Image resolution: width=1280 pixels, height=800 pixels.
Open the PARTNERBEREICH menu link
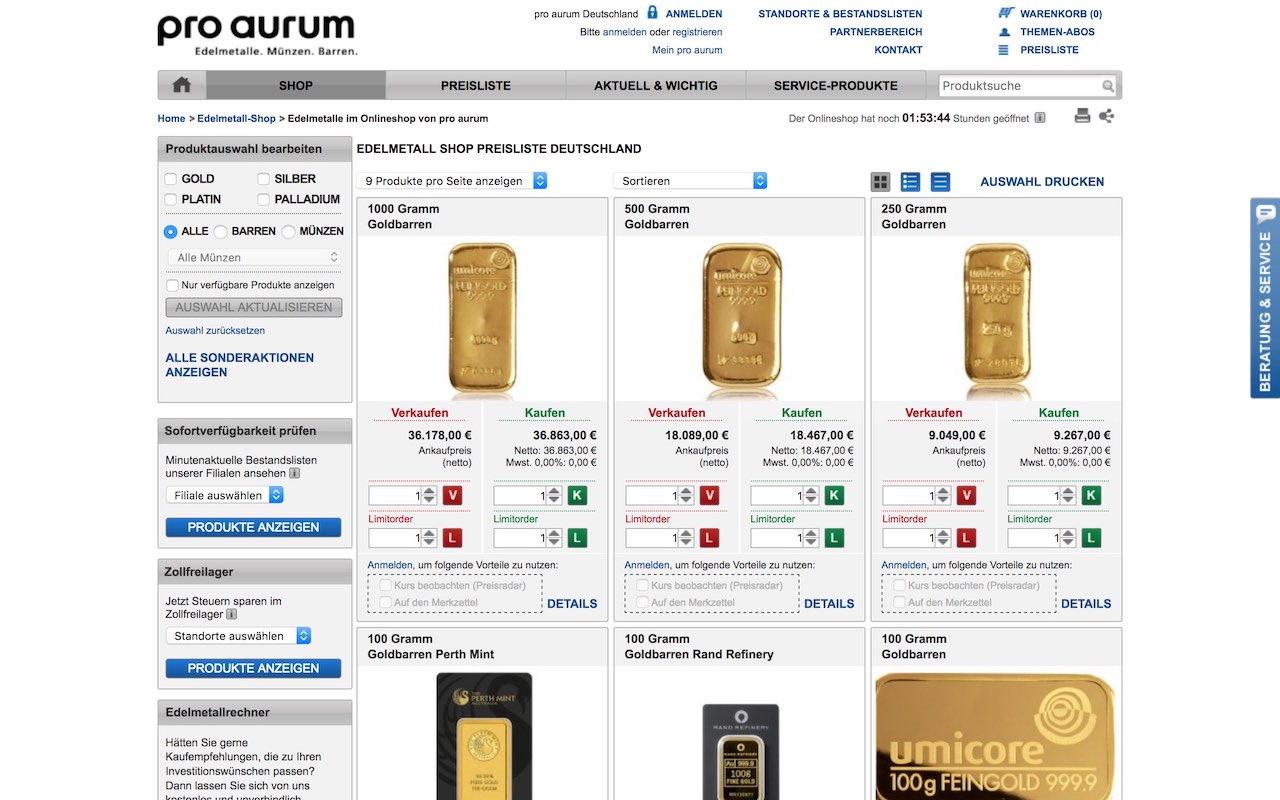pyautogui.click(x=876, y=32)
